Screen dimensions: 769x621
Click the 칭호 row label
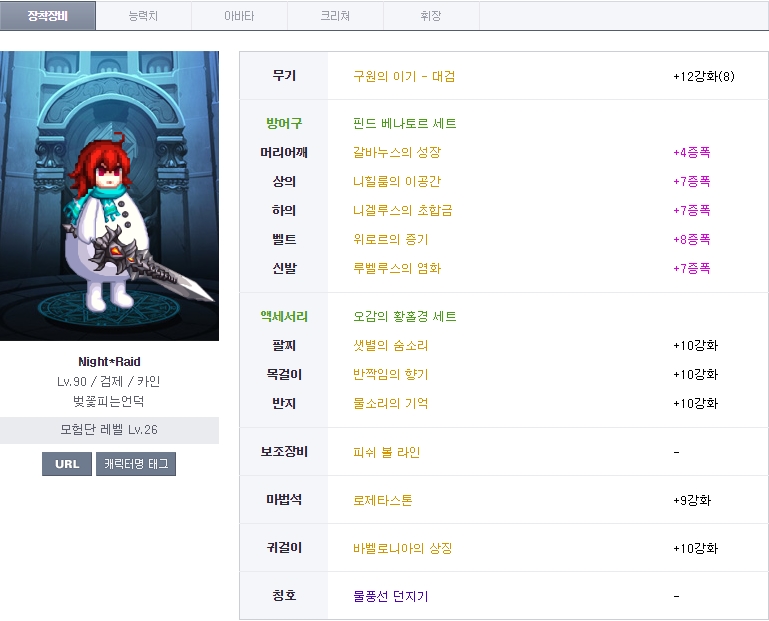point(284,595)
